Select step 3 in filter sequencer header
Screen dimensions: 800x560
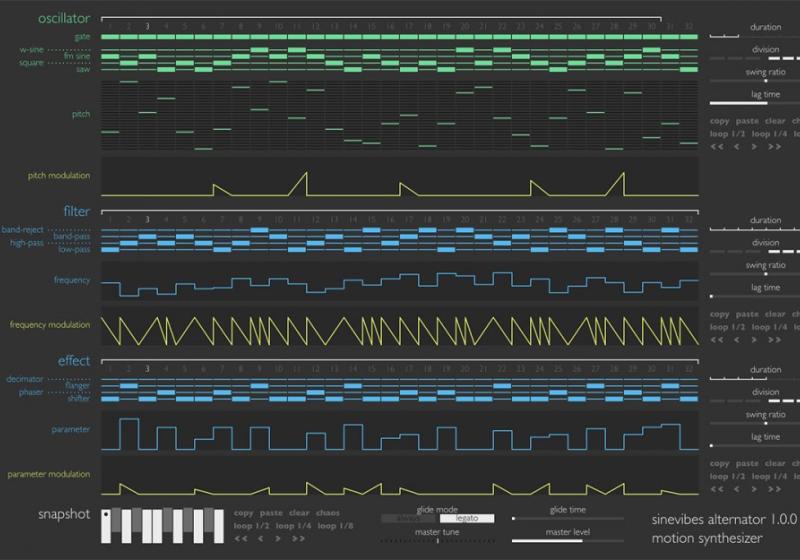[x=147, y=219]
